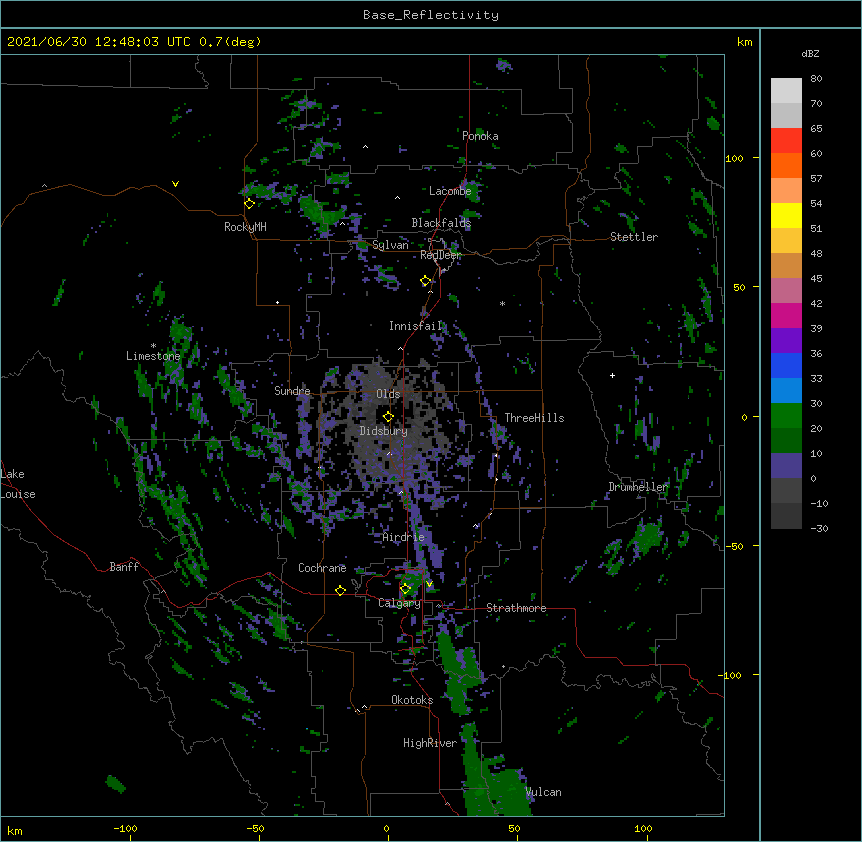Screen dimensions: 862x842
Task: Select the dBZ legend heading
Action: (x=810, y=53)
